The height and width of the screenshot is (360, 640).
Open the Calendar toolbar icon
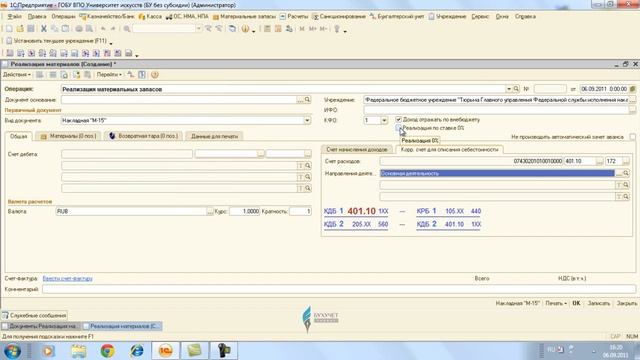(278, 29)
